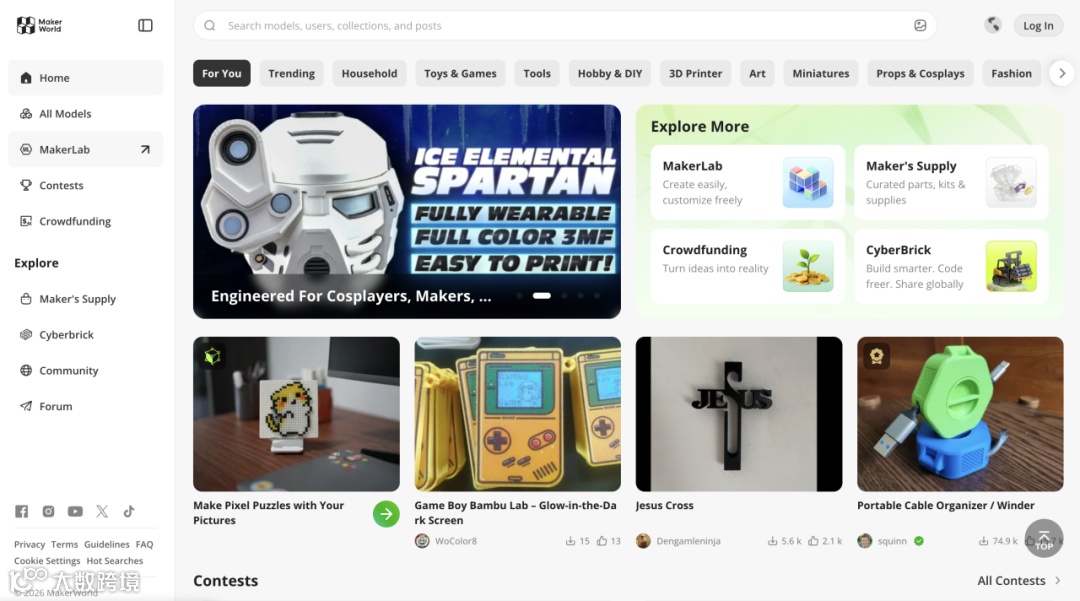Go to Home in sidebar
1080x601 pixels.
click(x=85, y=78)
